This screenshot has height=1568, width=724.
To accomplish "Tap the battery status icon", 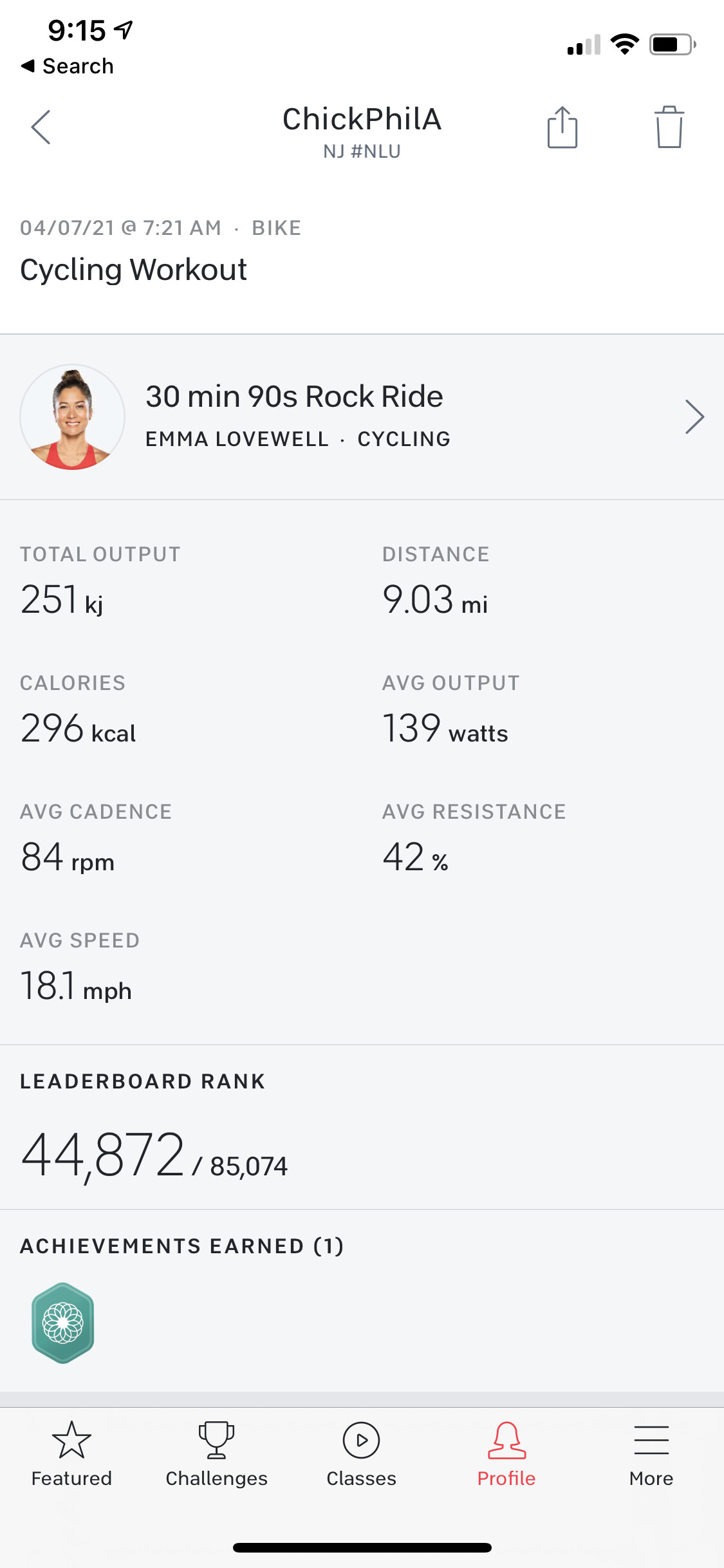I will coord(672,44).
